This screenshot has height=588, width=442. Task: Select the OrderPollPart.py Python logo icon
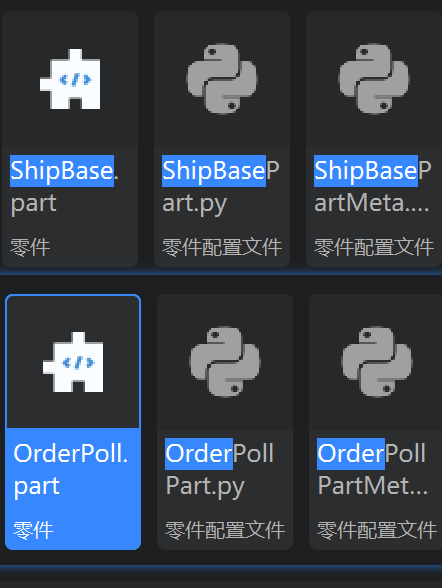225,362
